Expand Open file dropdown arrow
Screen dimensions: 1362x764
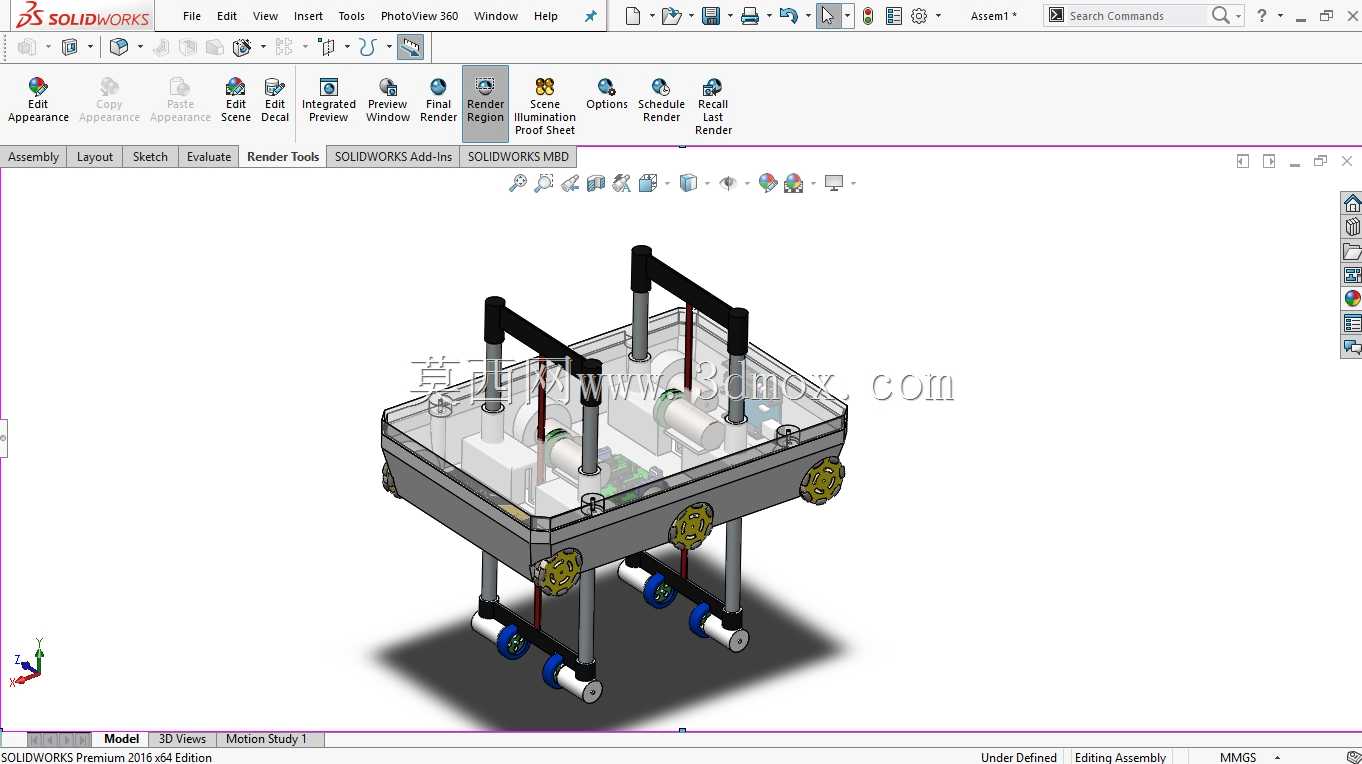[691, 16]
